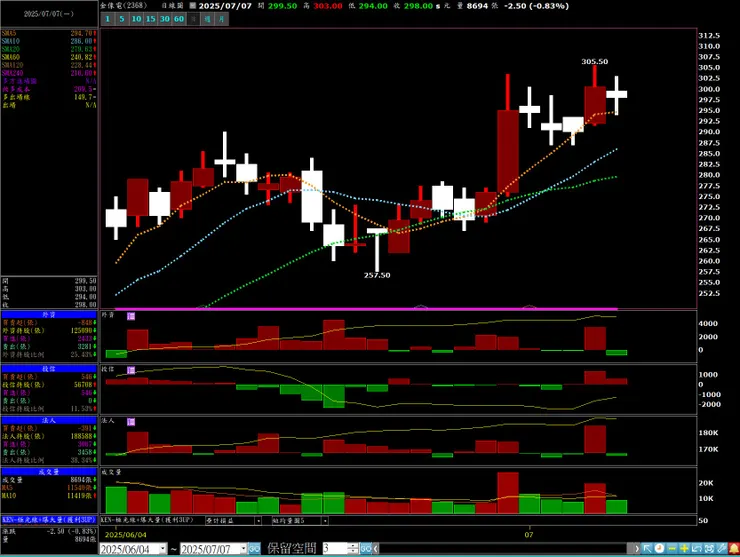Viewport: 740px width, 557px height.
Task: Click the 257.50 low price label
Action: [377, 275]
